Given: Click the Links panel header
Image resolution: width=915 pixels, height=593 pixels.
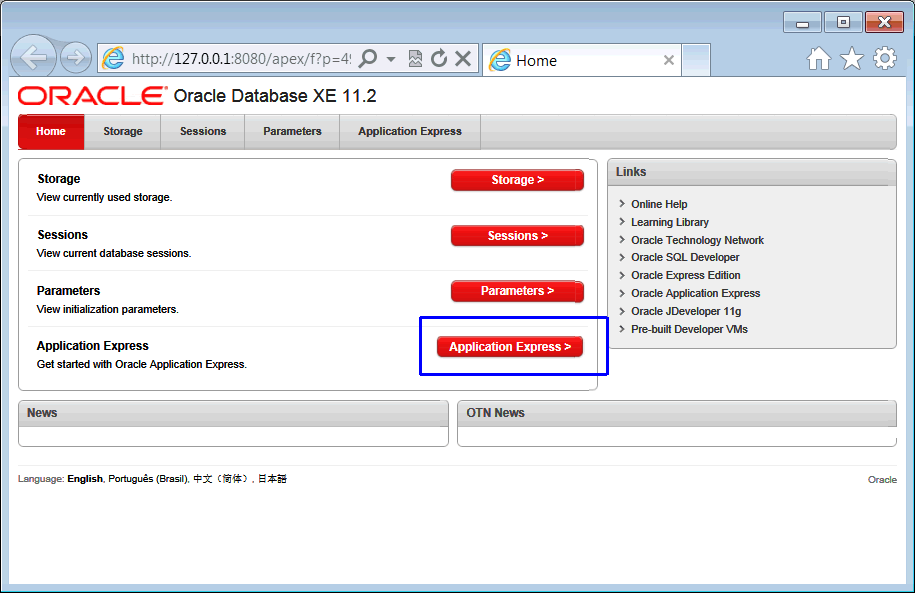Looking at the screenshot, I should point(752,172).
